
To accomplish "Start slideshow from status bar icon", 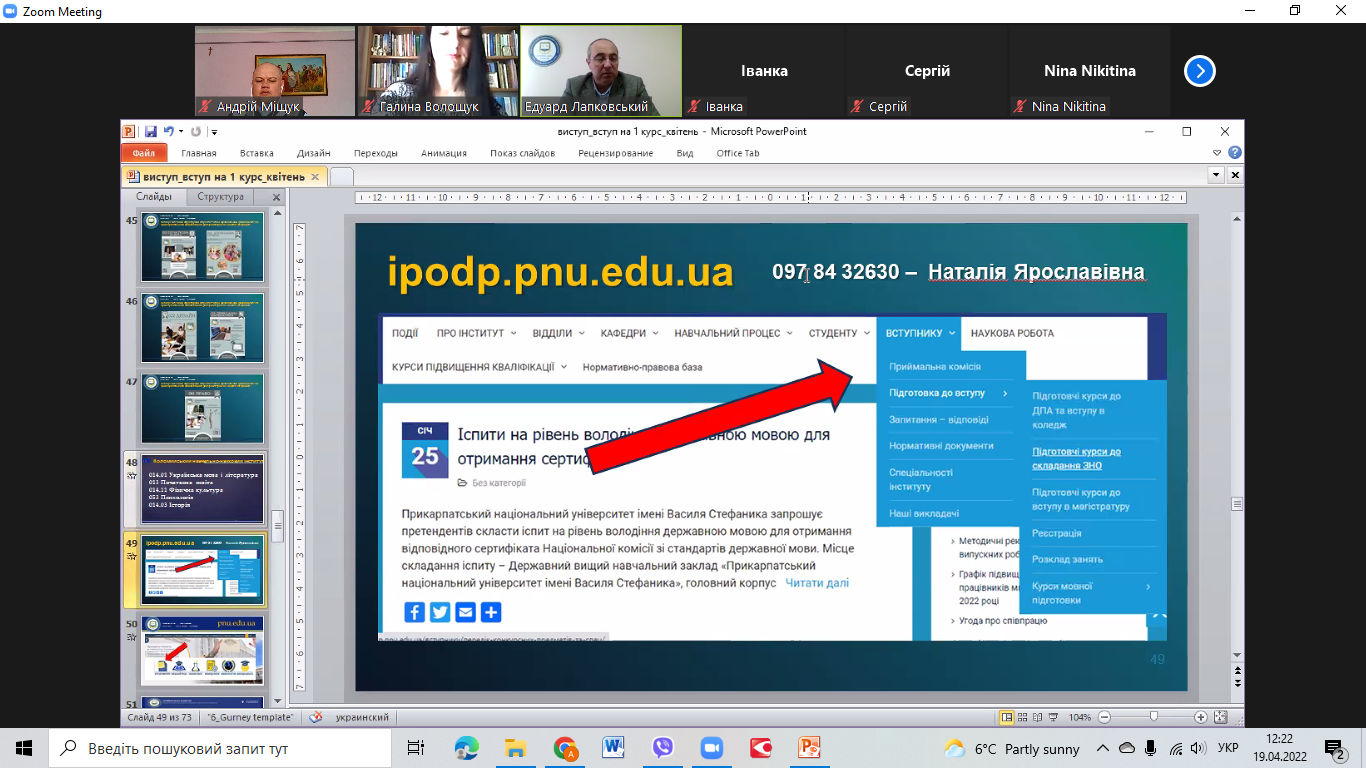I will coord(1053,717).
